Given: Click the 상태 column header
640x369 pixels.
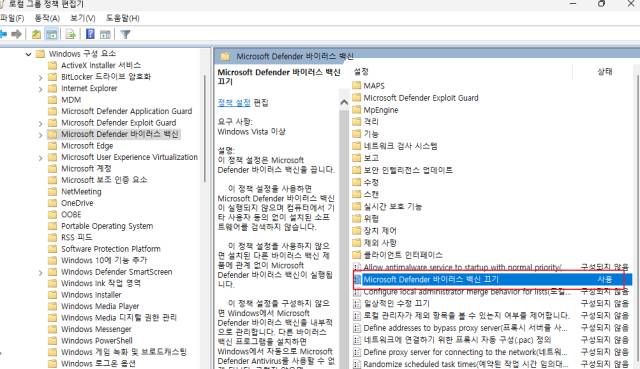Looking at the screenshot, I should point(604,71).
